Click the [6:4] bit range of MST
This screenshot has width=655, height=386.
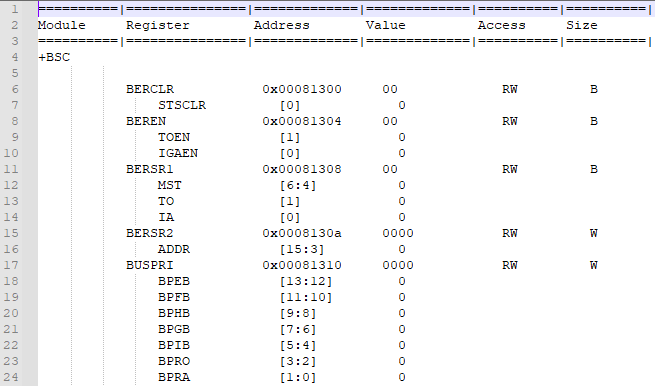click(x=298, y=185)
